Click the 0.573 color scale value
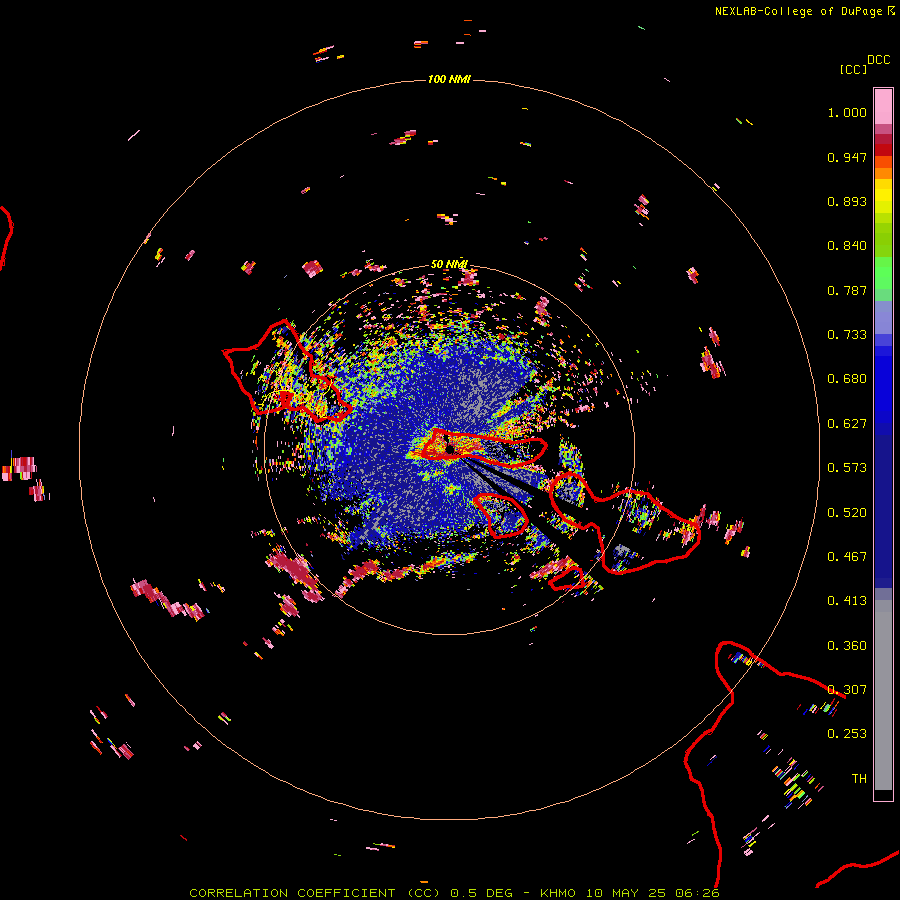Screen dimensions: 900x900 [x=847, y=468]
